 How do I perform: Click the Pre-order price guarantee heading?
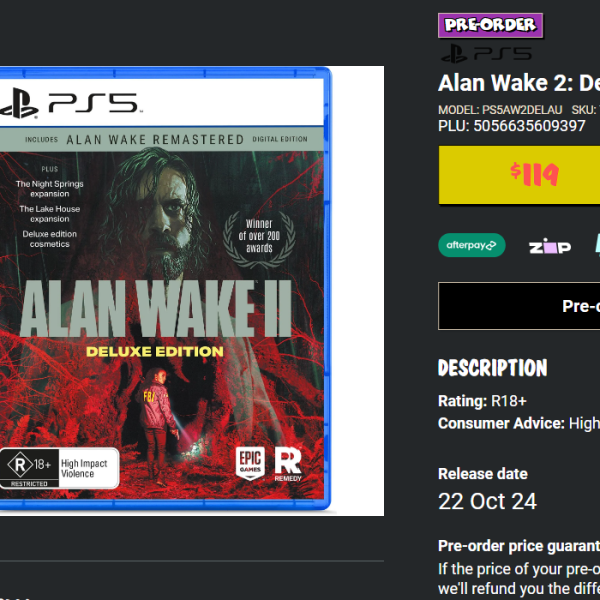coord(519,546)
